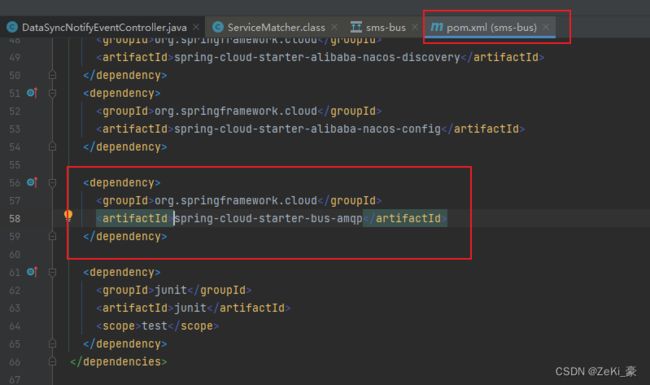The width and height of the screenshot is (650, 385).
Task: Click the fold end marker on line 65
Action: point(52,344)
